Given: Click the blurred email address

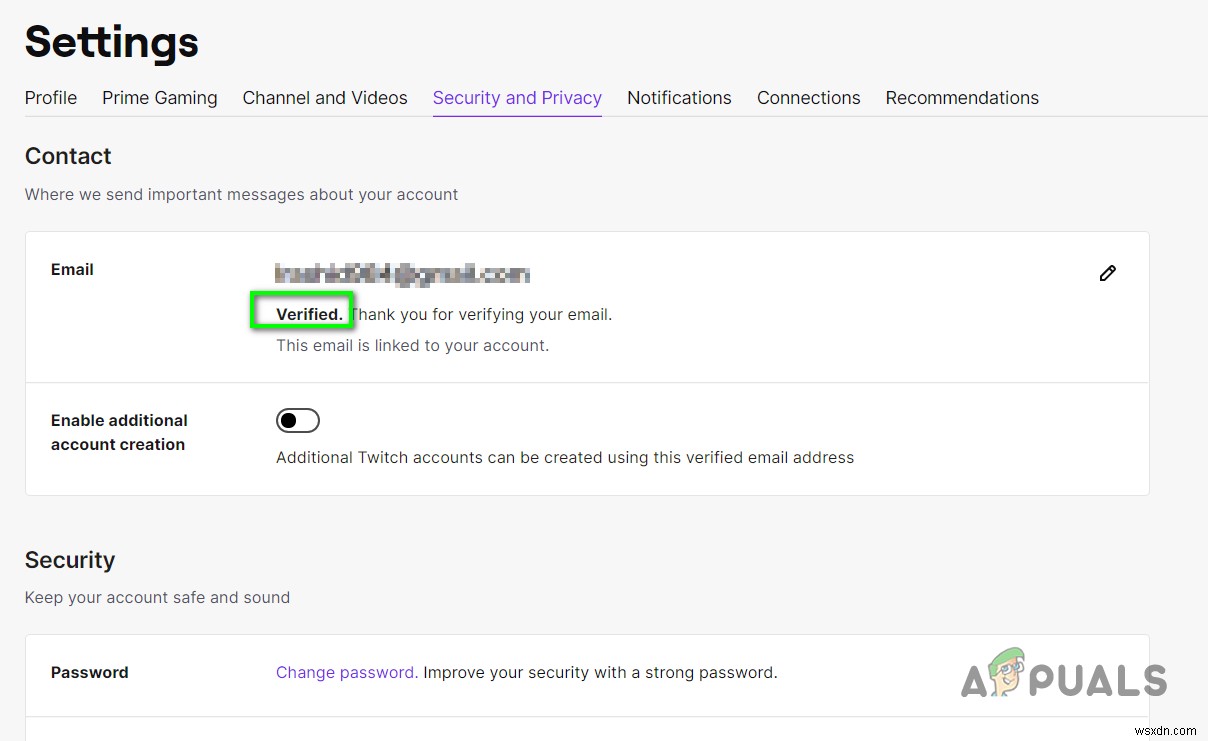Looking at the screenshot, I should (x=402, y=274).
